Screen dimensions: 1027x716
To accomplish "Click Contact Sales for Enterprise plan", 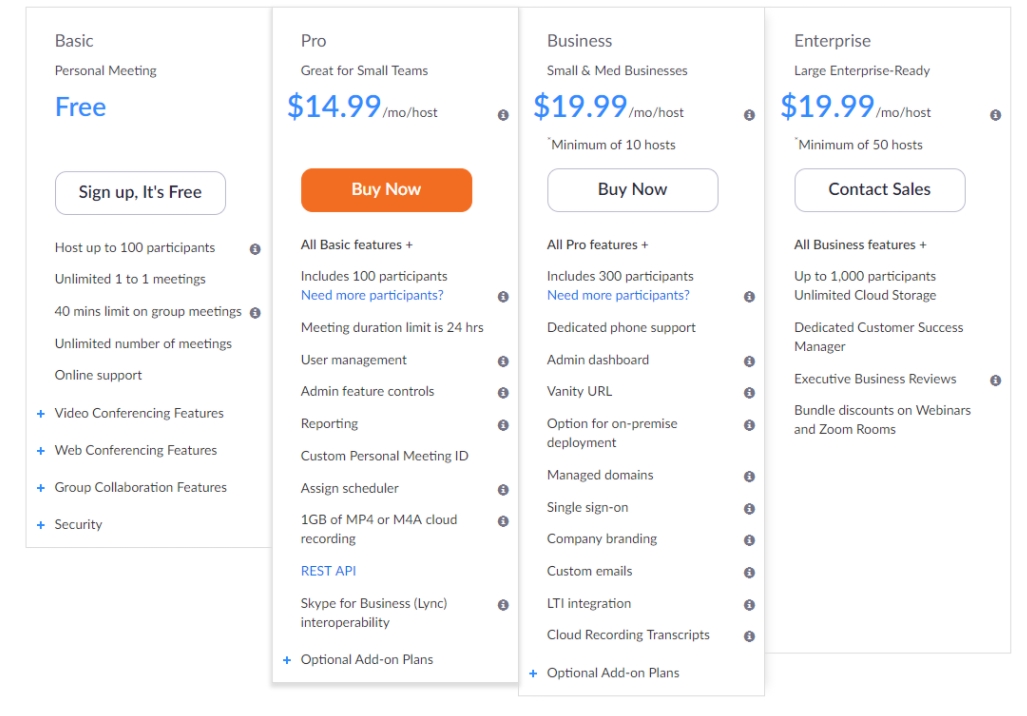I will point(879,190).
